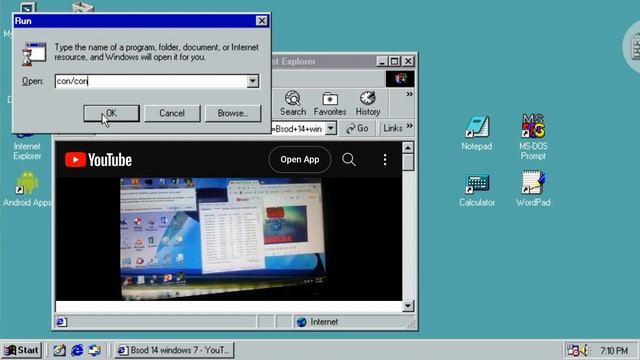This screenshot has height=360, width=640.
Task: Select the Notepad desktop icon
Action: pyautogui.click(x=477, y=133)
